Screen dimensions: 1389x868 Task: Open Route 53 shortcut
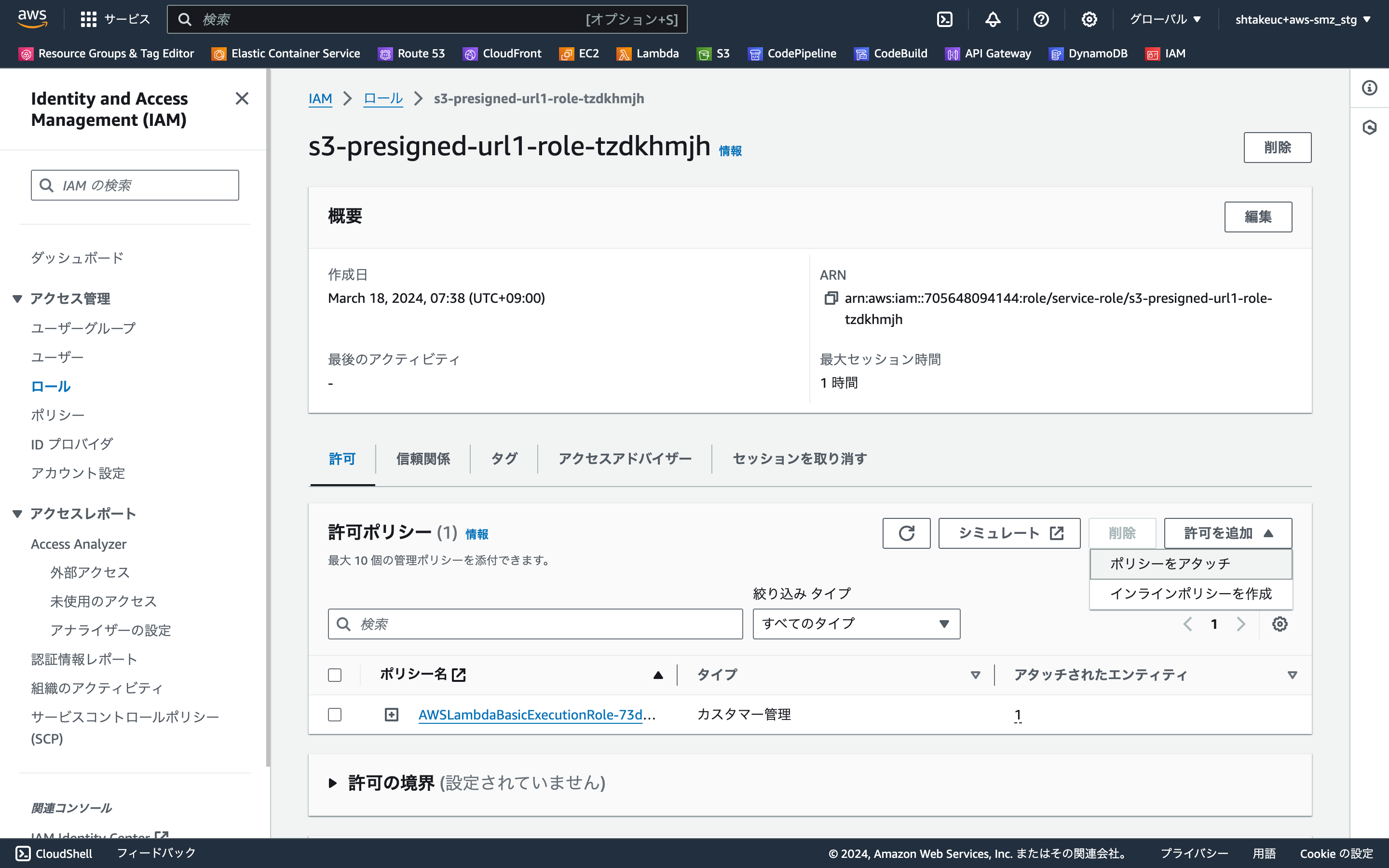click(x=411, y=54)
